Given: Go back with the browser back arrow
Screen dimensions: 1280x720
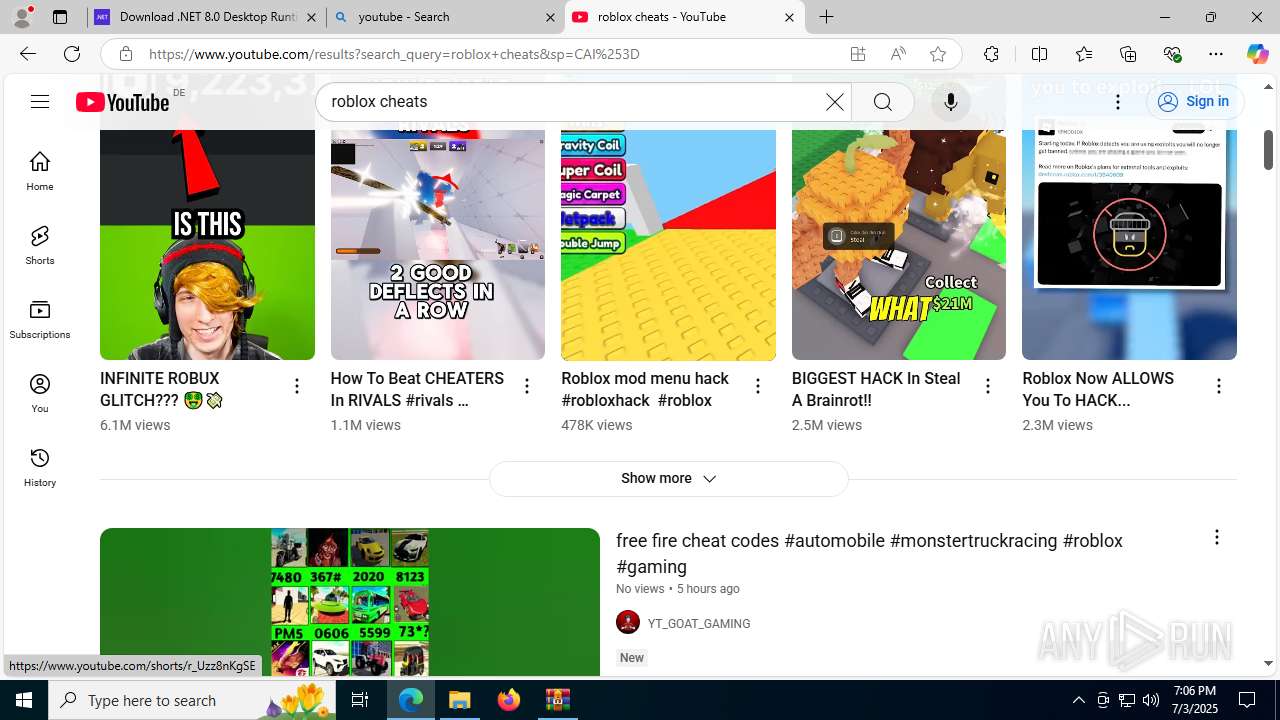Looking at the screenshot, I should pos(27,54).
